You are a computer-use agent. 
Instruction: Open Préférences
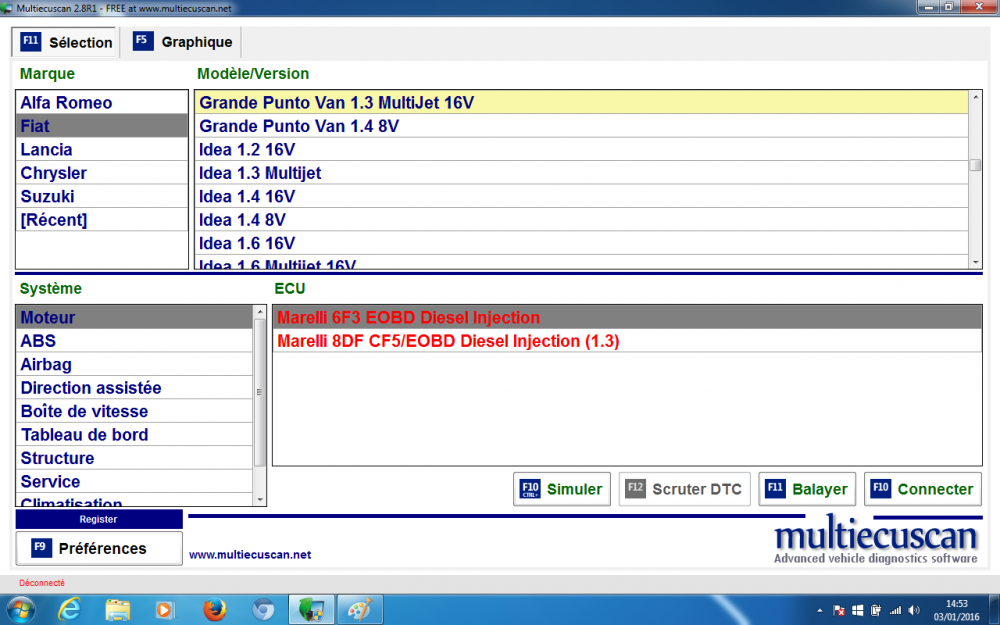click(x=99, y=548)
